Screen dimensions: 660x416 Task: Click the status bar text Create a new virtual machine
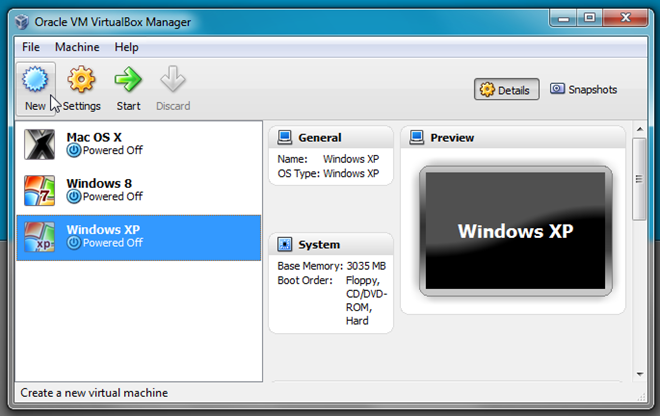coord(94,393)
